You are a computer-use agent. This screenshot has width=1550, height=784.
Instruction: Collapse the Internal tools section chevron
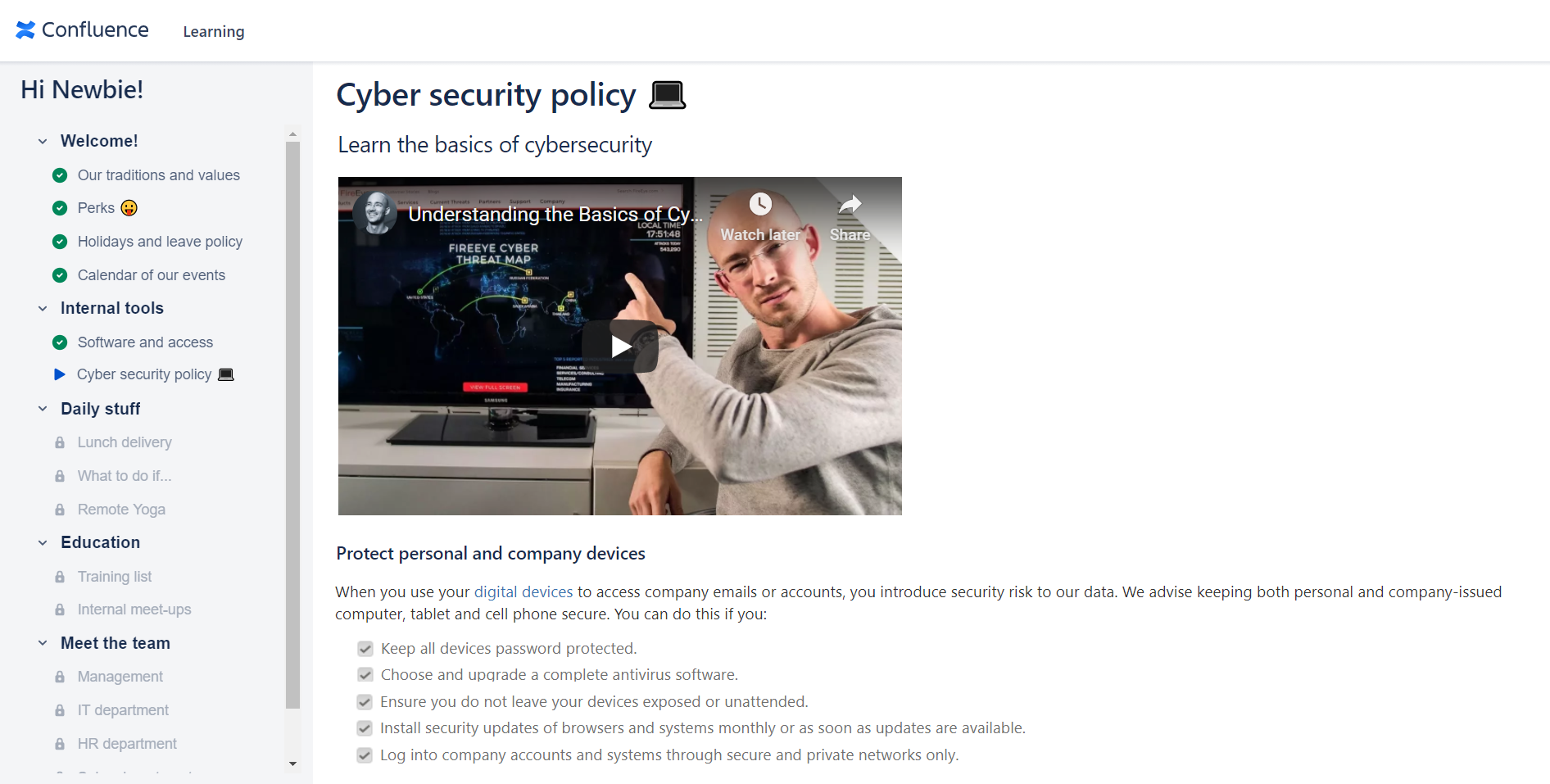[x=43, y=309]
